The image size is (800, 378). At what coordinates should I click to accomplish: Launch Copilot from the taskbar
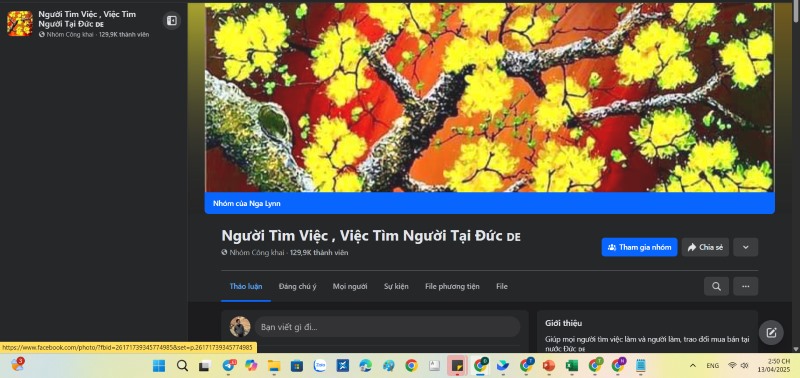[x=251, y=366]
